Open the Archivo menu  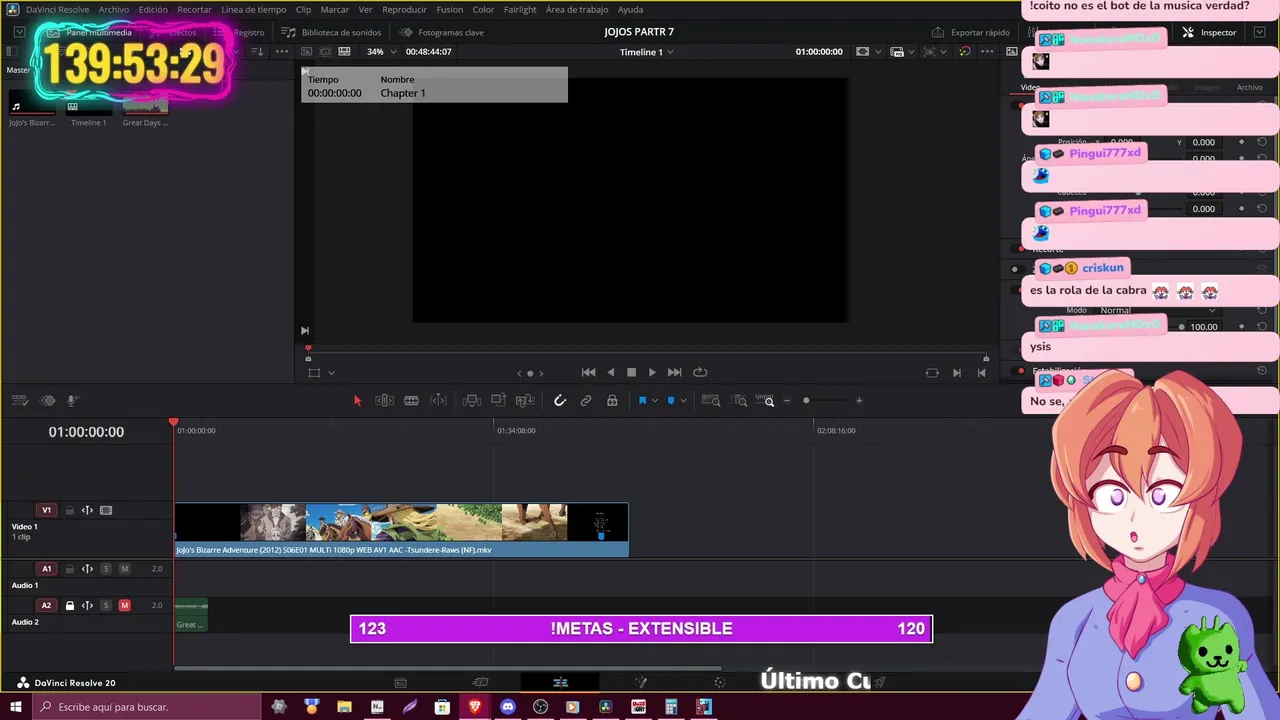[x=113, y=9]
